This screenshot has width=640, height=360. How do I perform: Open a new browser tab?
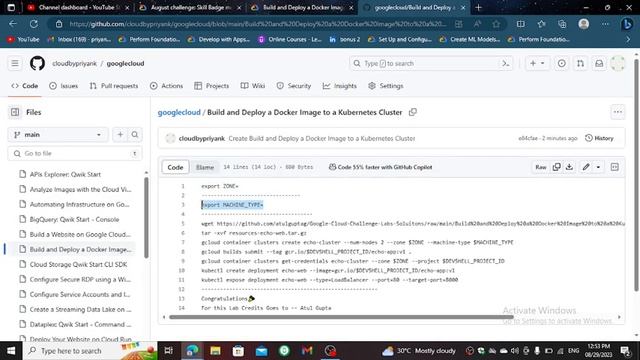pyautogui.click(x=478, y=7)
